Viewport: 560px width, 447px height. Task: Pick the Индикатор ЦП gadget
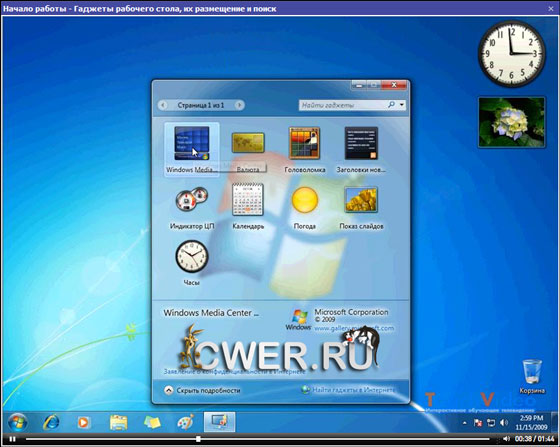192,200
